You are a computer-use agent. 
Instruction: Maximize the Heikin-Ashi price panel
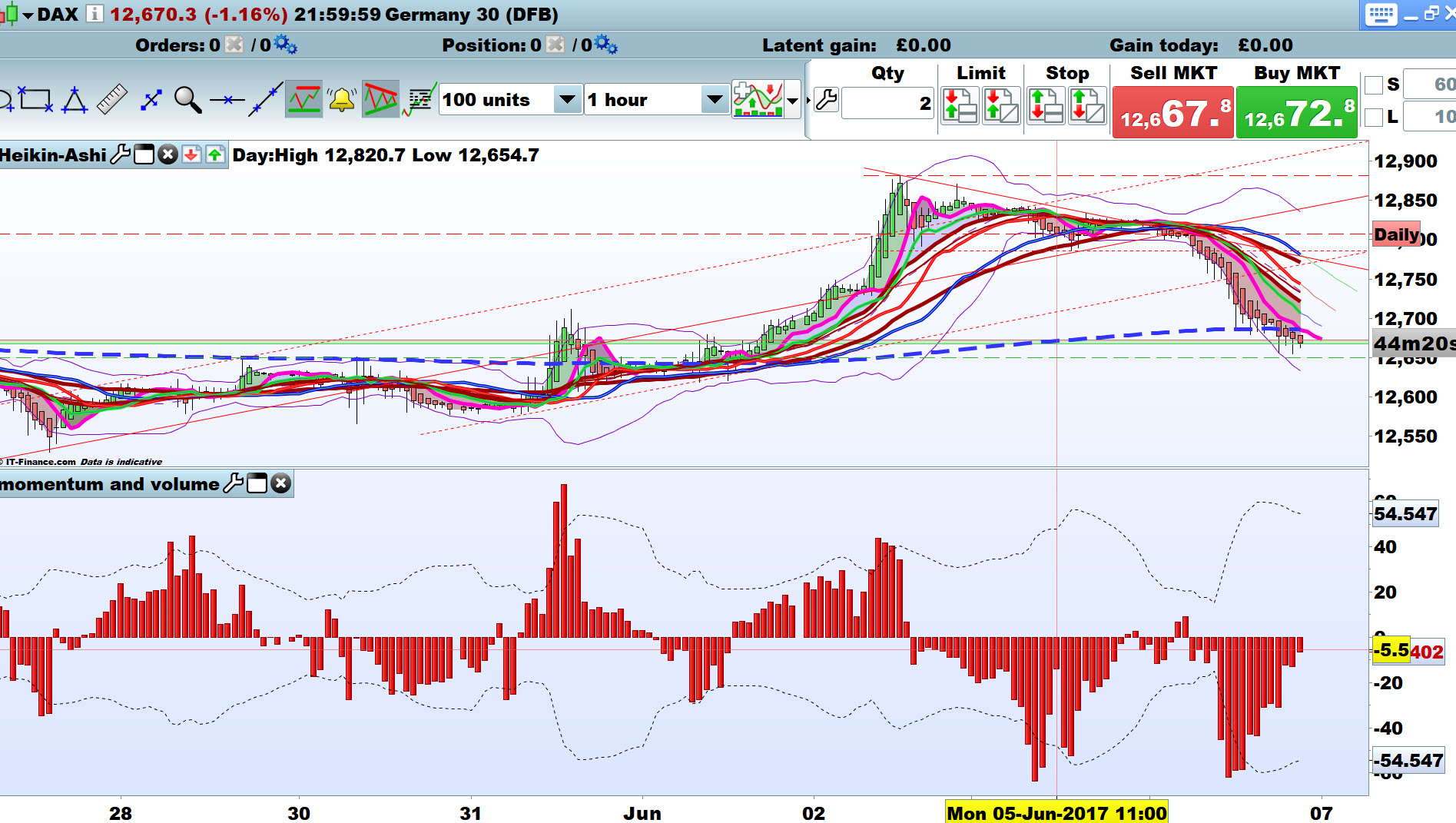(x=144, y=154)
